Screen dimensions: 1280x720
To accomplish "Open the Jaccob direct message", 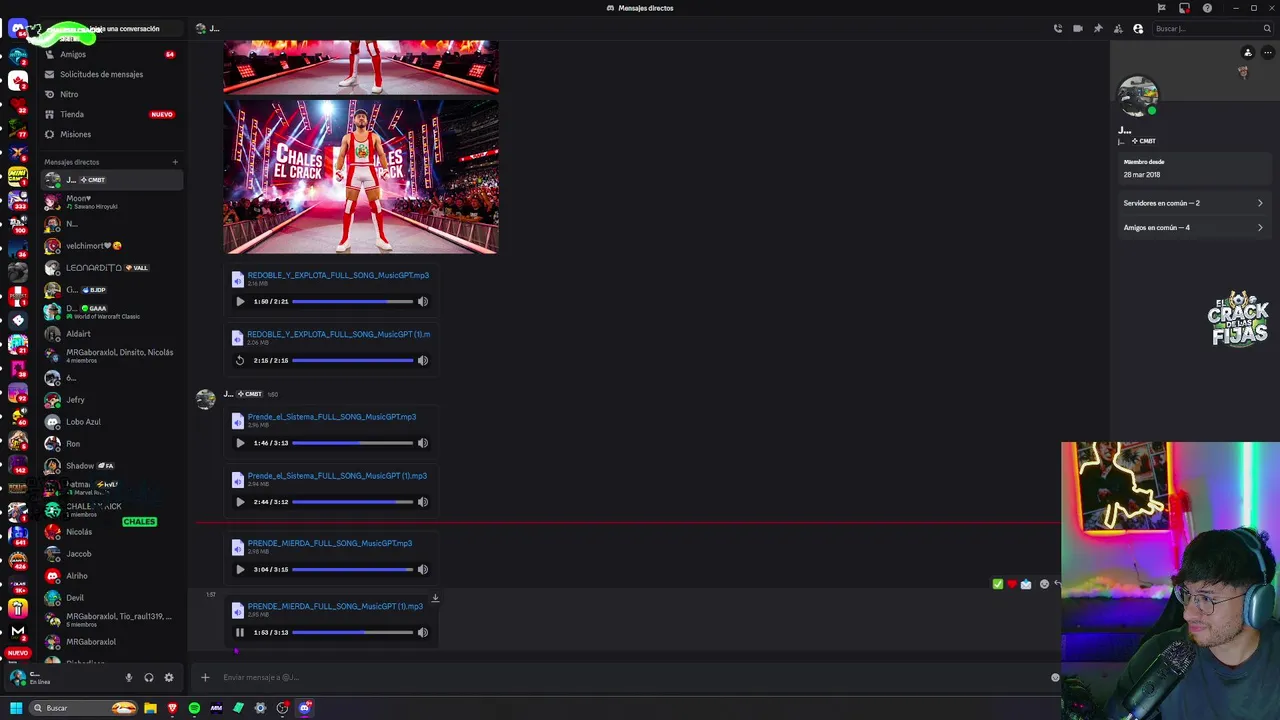I will tap(110, 554).
